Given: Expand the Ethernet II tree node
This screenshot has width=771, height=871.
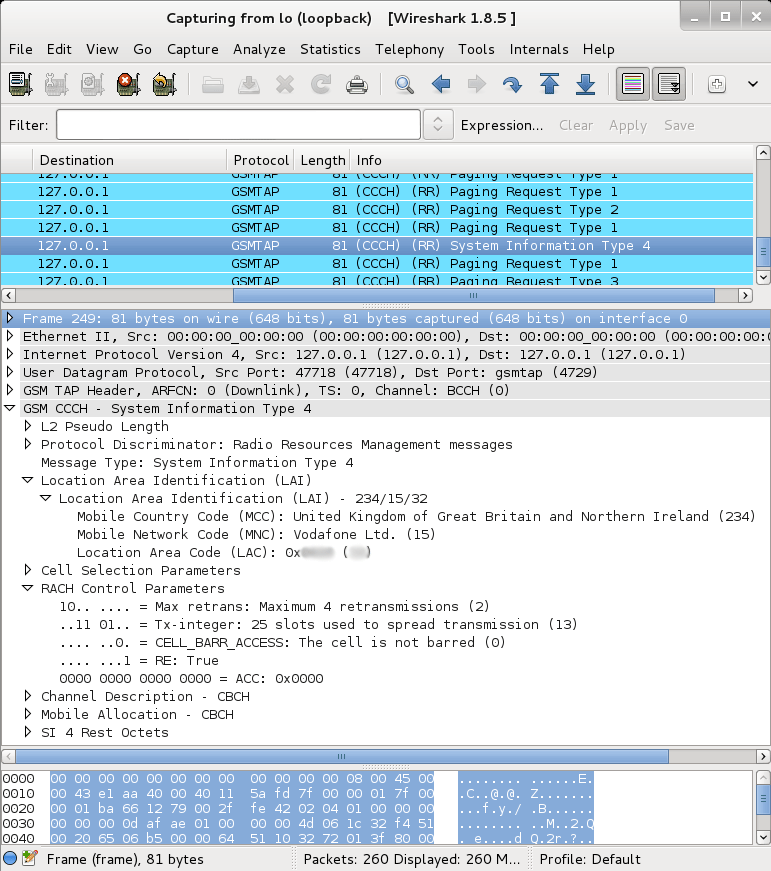Looking at the screenshot, I should 9,336.
